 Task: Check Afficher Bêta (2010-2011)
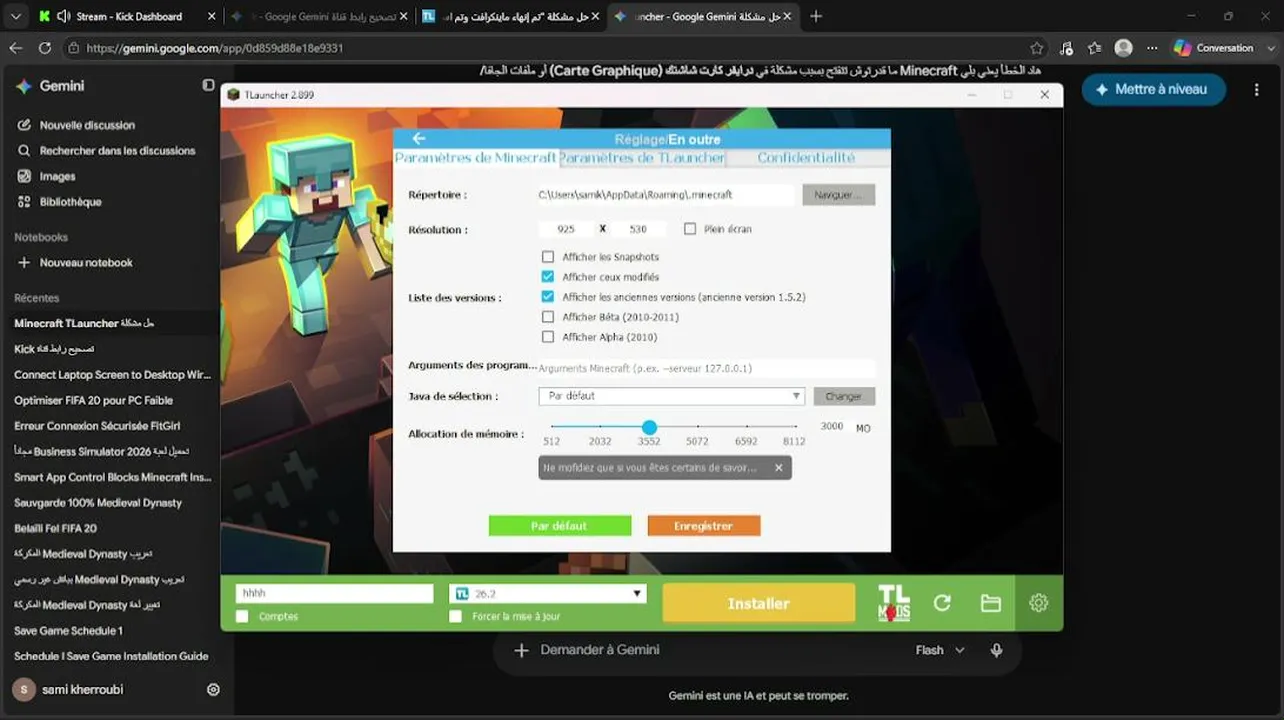click(x=548, y=317)
